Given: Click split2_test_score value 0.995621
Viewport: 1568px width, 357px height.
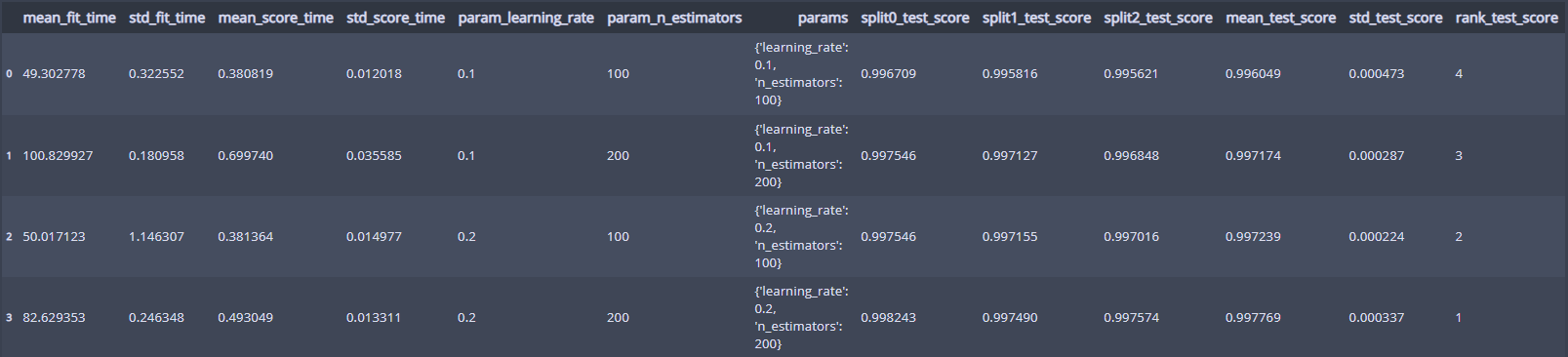Looking at the screenshot, I should [x=1132, y=74].
